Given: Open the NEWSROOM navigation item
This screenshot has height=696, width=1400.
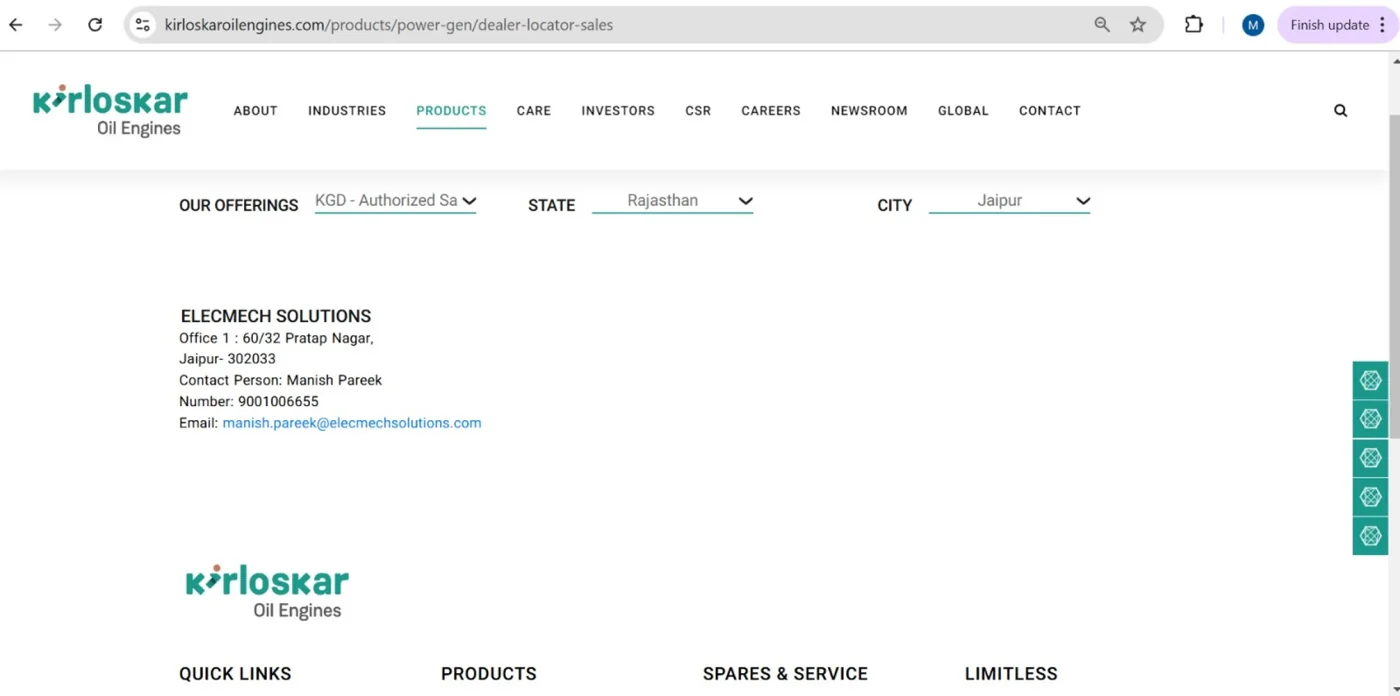Looking at the screenshot, I should (869, 111).
